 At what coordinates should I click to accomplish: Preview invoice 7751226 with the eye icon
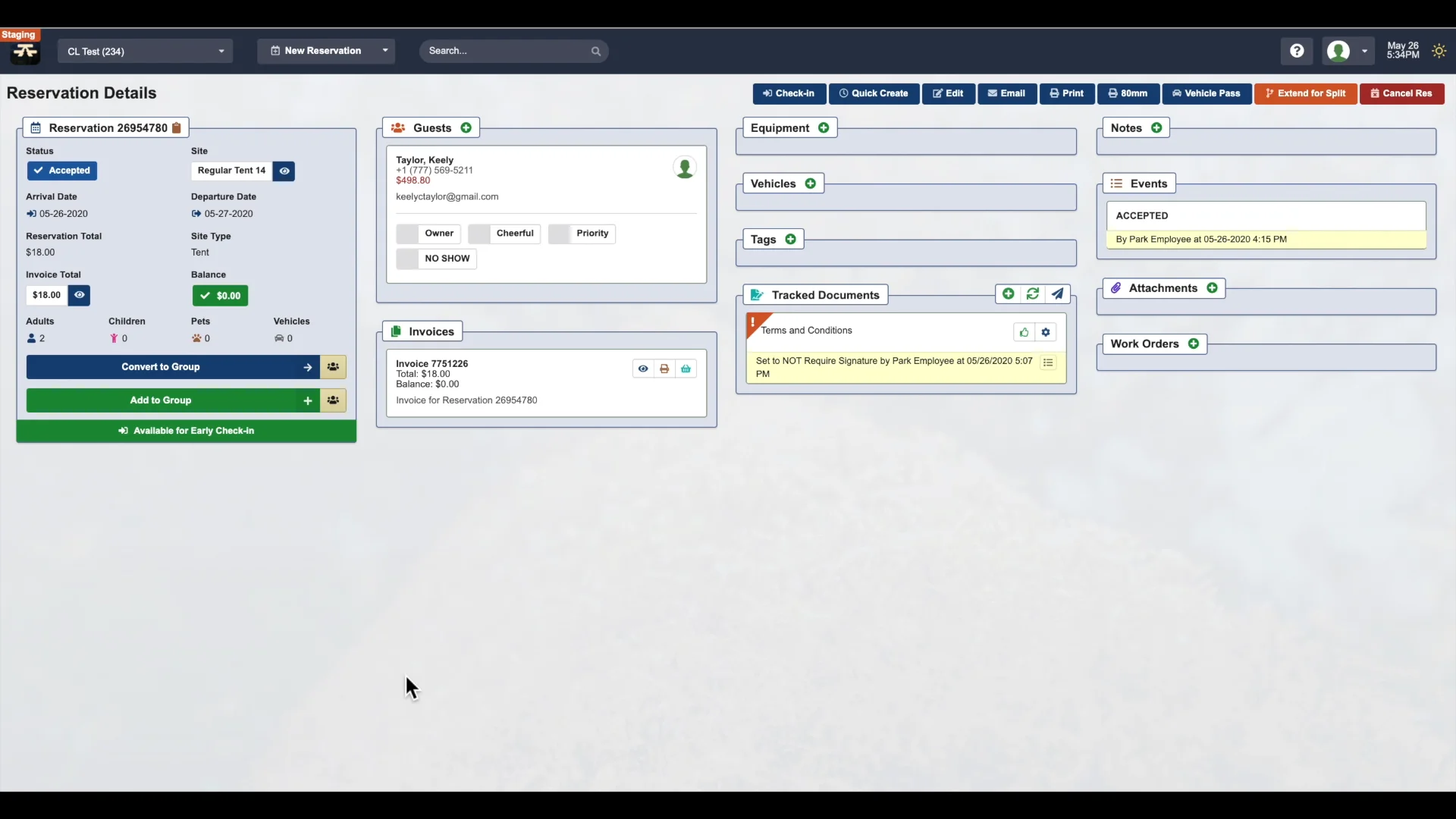pos(644,369)
